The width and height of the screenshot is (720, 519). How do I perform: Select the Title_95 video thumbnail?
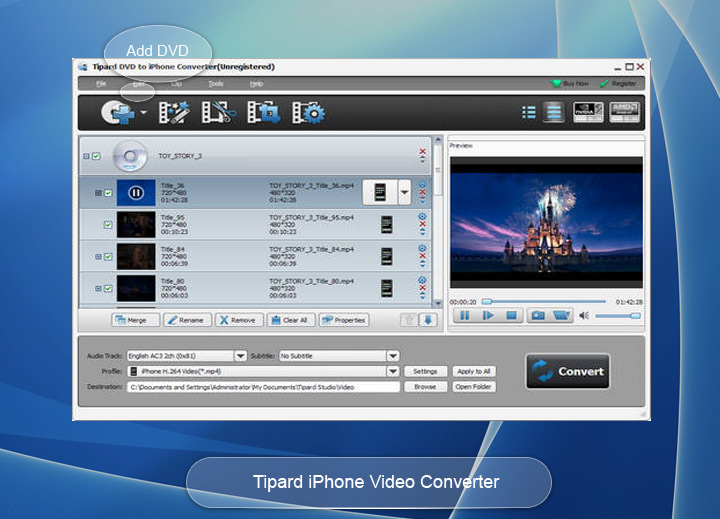pos(136,225)
